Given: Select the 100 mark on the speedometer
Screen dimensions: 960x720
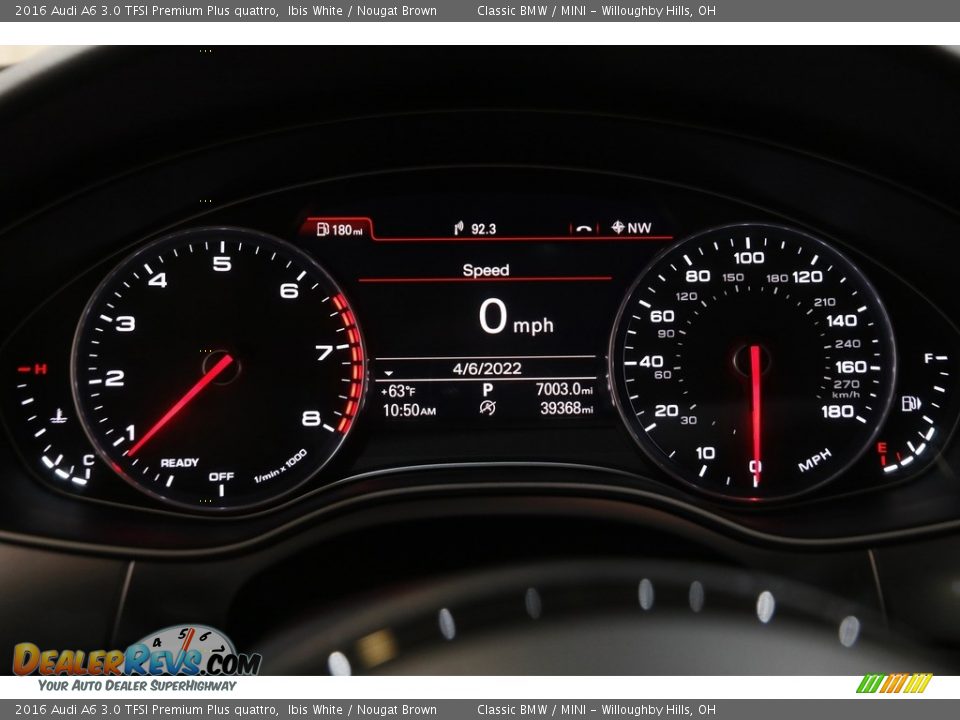Looking at the screenshot, I should click(x=749, y=258).
